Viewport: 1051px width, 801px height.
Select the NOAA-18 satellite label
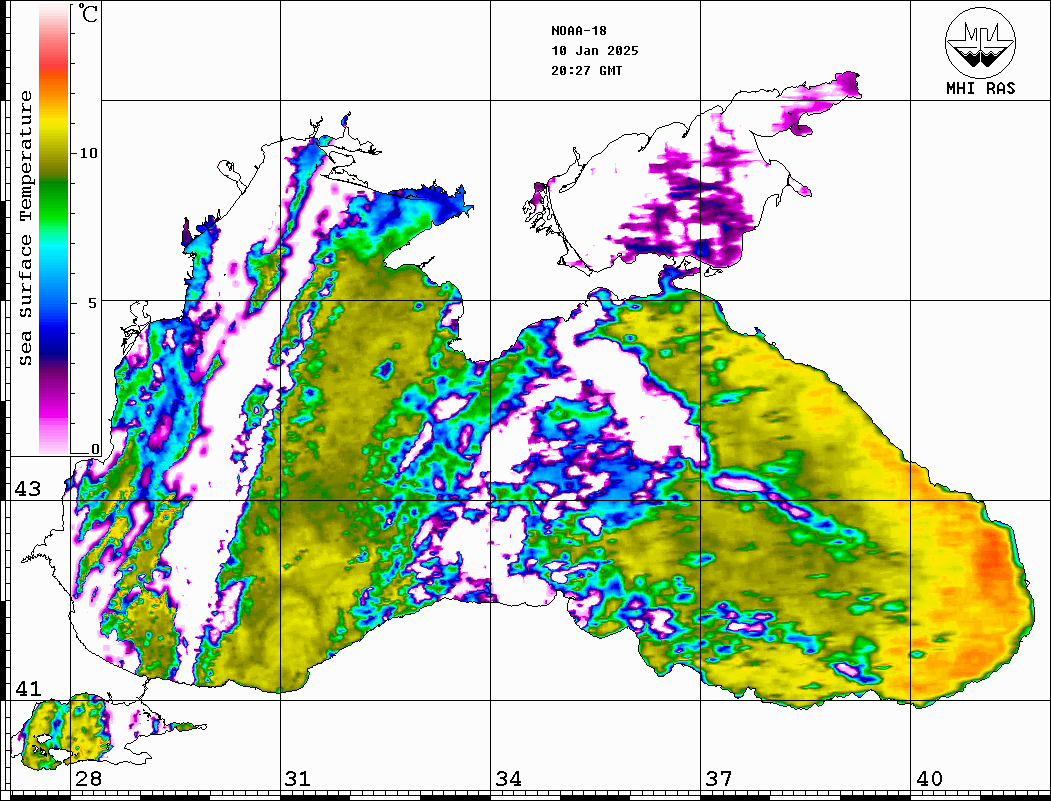[x=578, y=31]
